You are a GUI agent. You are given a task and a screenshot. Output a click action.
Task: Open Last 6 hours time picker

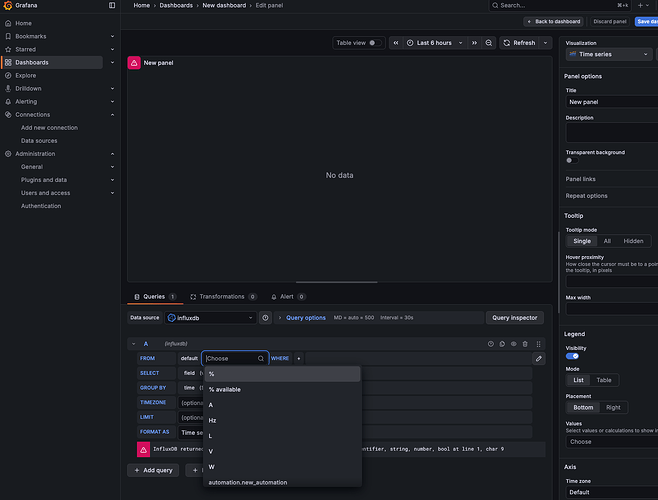(x=434, y=43)
